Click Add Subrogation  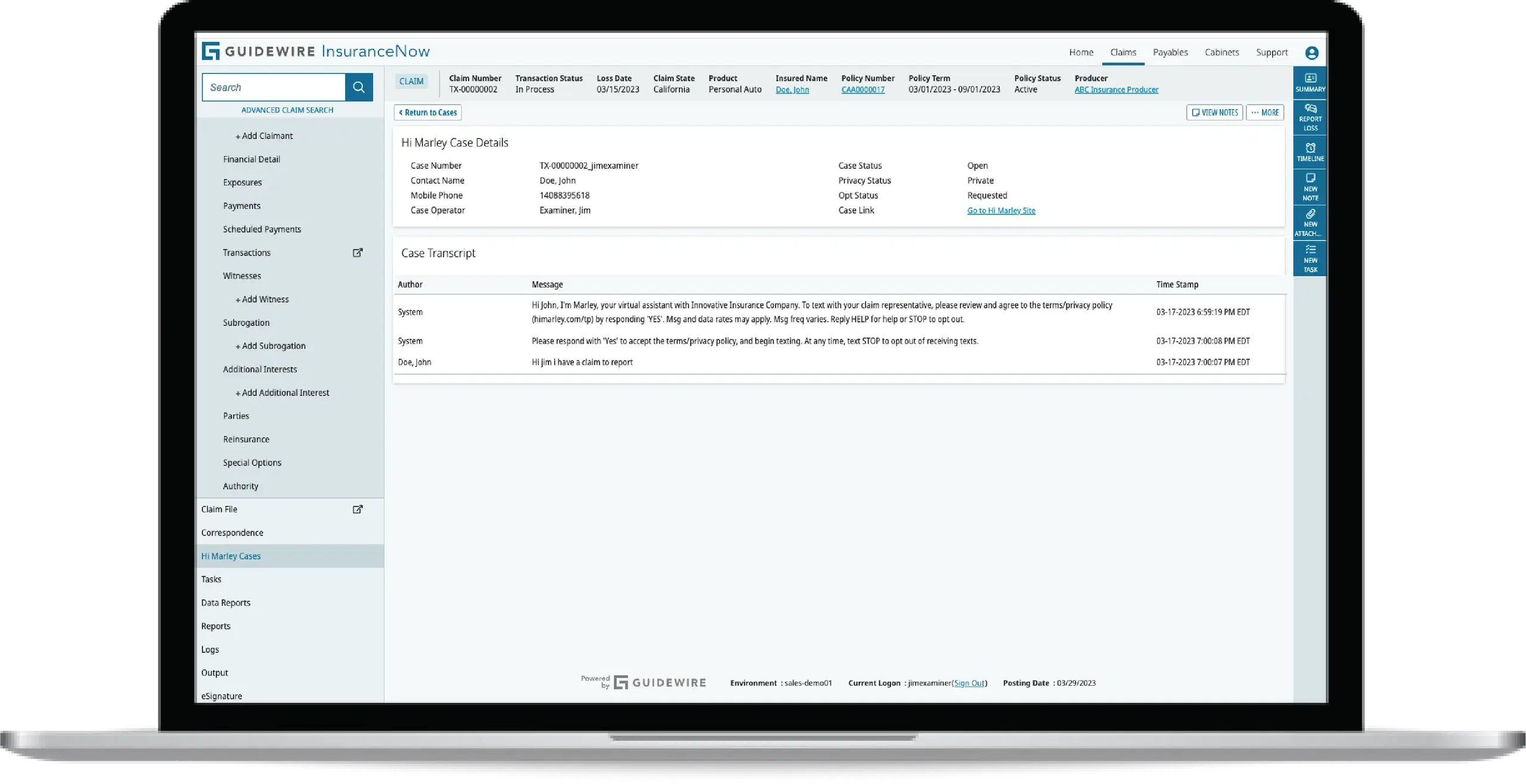pyautogui.click(x=271, y=346)
